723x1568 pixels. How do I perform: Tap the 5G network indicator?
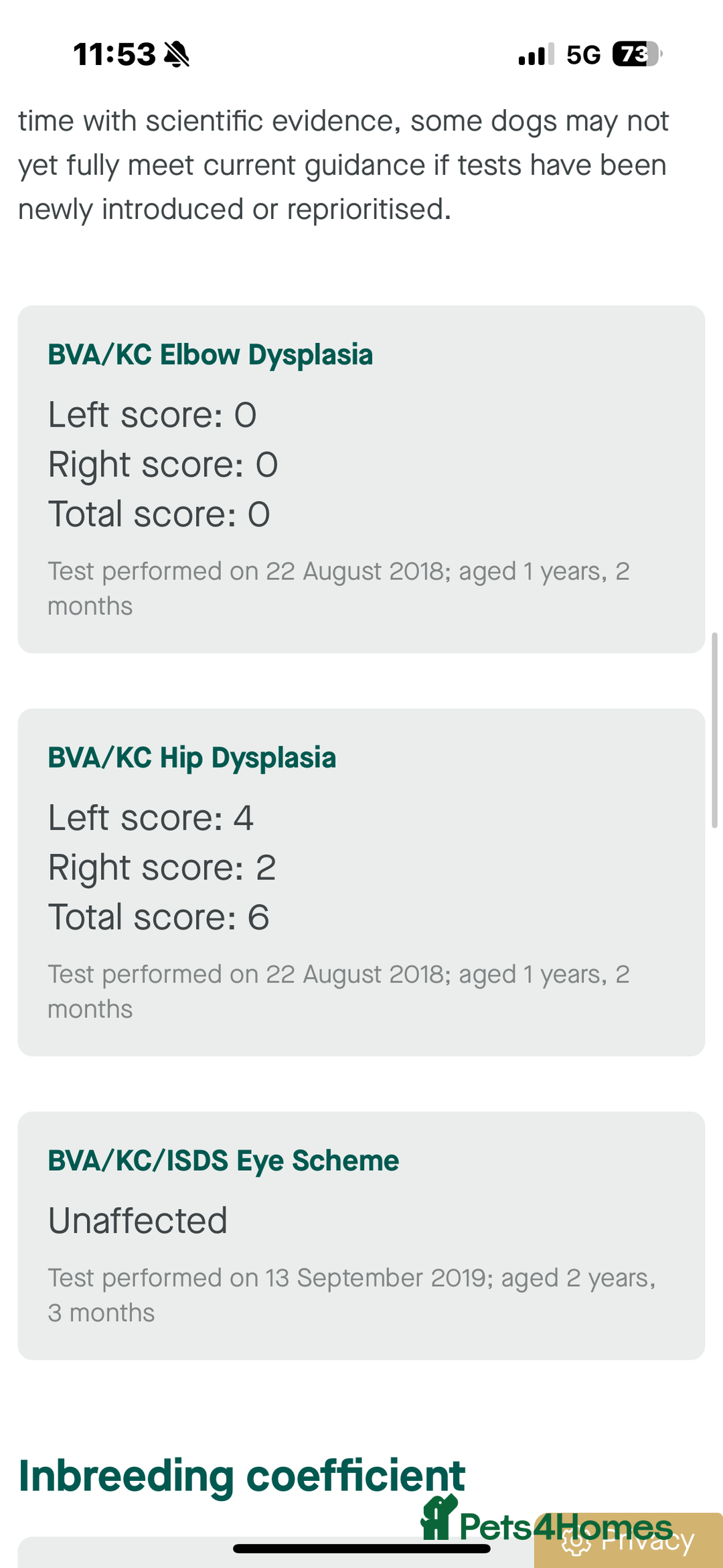click(583, 55)
